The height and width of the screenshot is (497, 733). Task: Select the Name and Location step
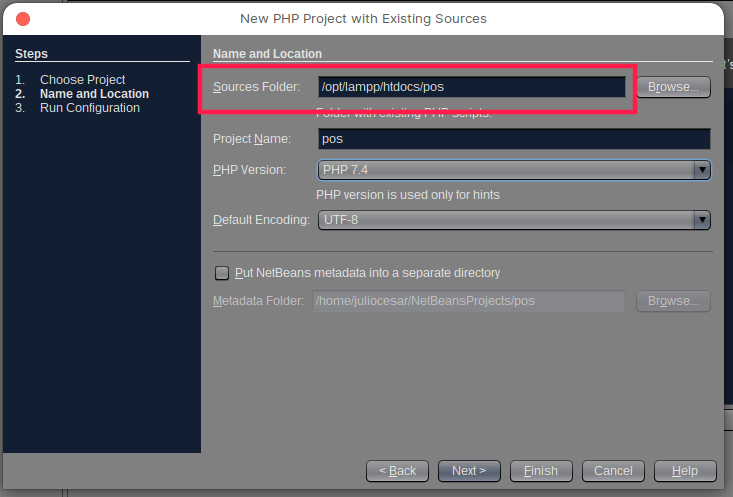[94, 94]
